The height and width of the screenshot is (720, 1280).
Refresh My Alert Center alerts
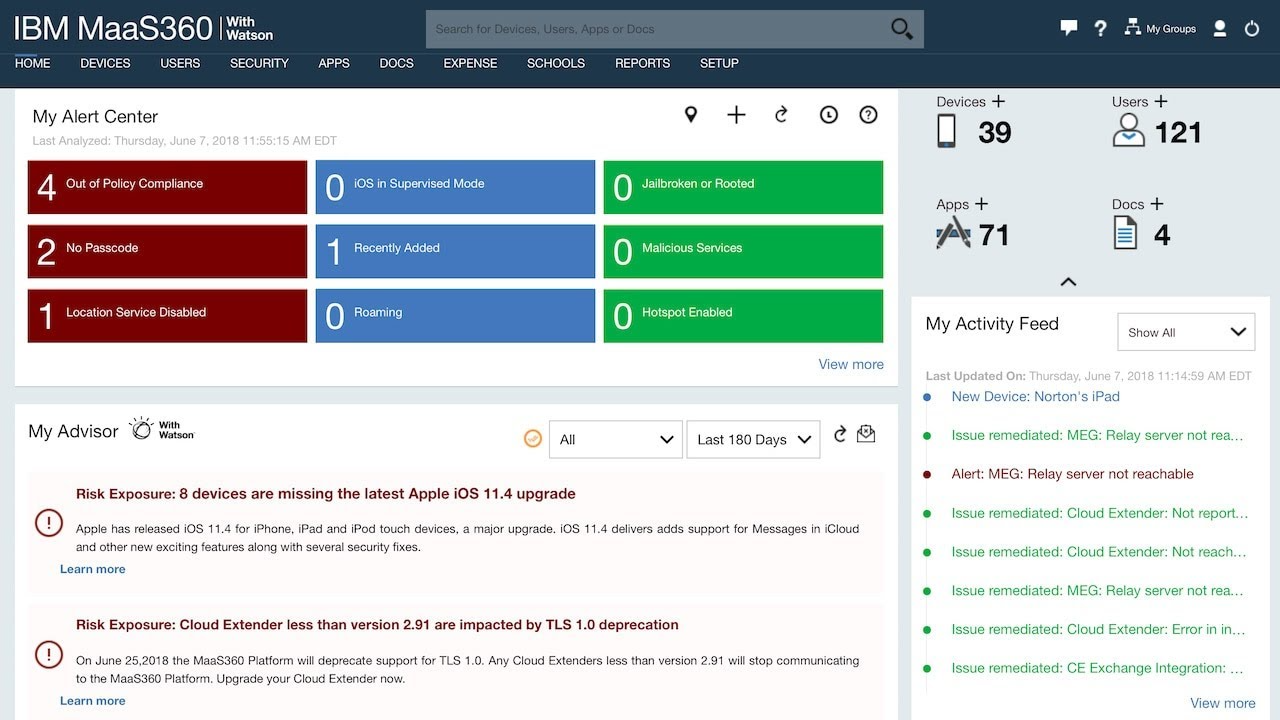pyautogui.click(x=781, y=114)
